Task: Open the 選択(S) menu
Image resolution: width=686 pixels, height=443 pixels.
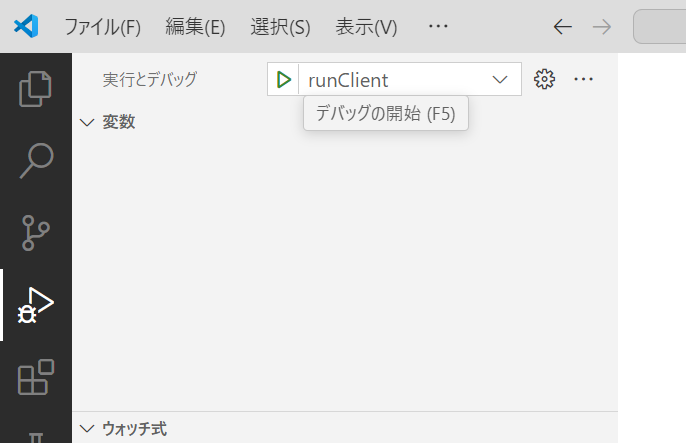Action: click(x=280, y=27)
